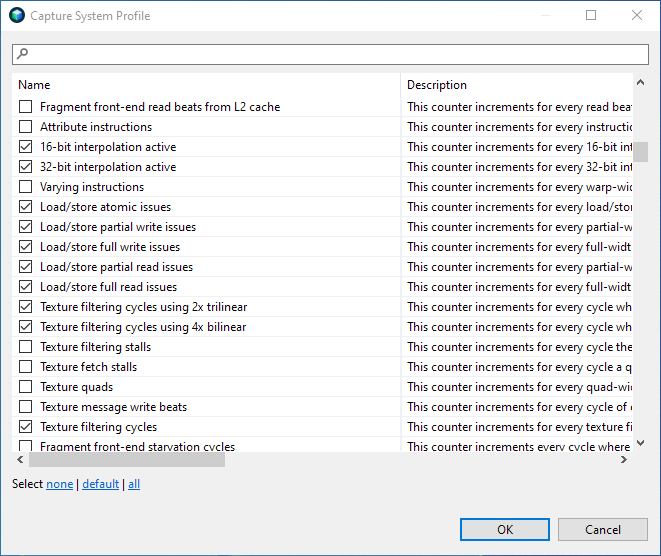Screen dimensions: 661x556
Task: Check the Texture filtering stalls box
Action: (26, 347)
